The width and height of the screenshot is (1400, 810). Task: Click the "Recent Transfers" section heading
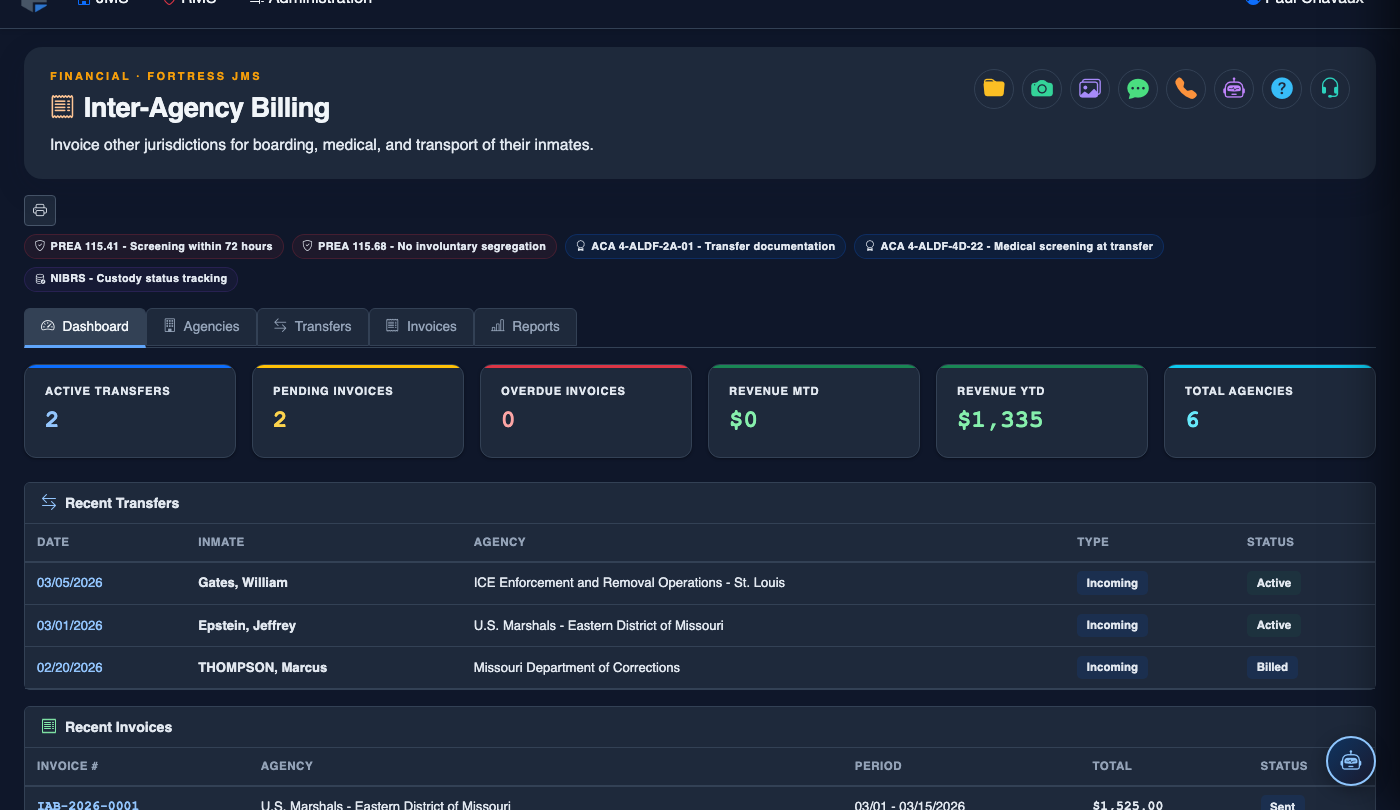[x=122, y=503]
